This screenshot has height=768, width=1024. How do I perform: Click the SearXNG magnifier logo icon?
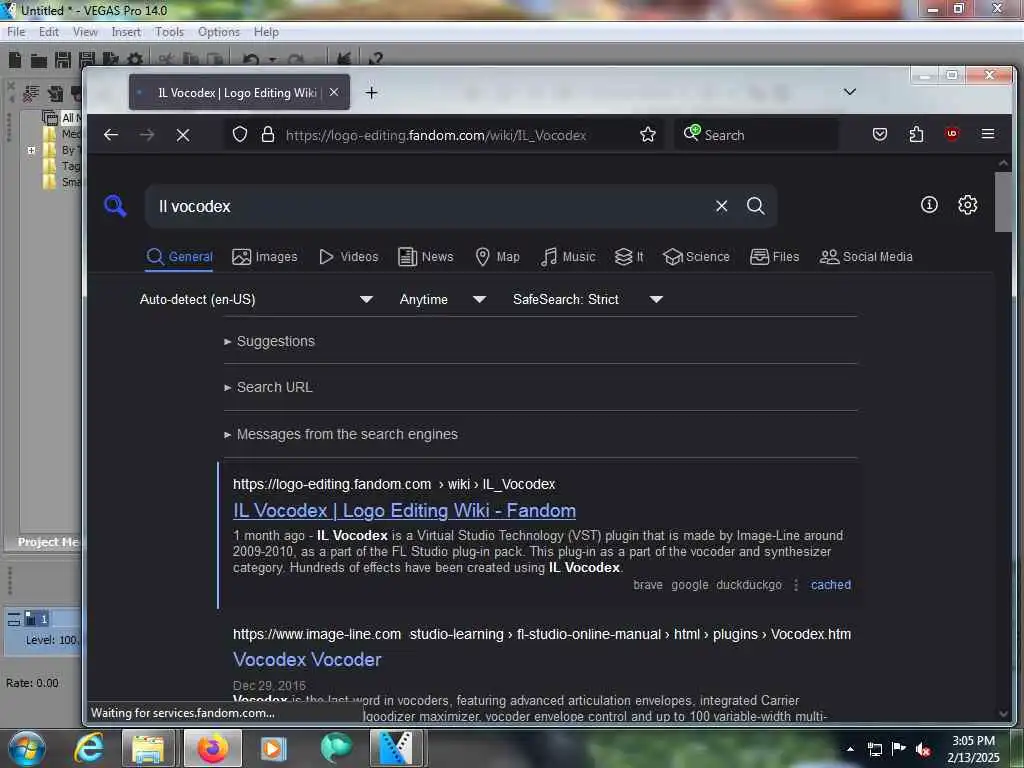click(x=115, y=206)
